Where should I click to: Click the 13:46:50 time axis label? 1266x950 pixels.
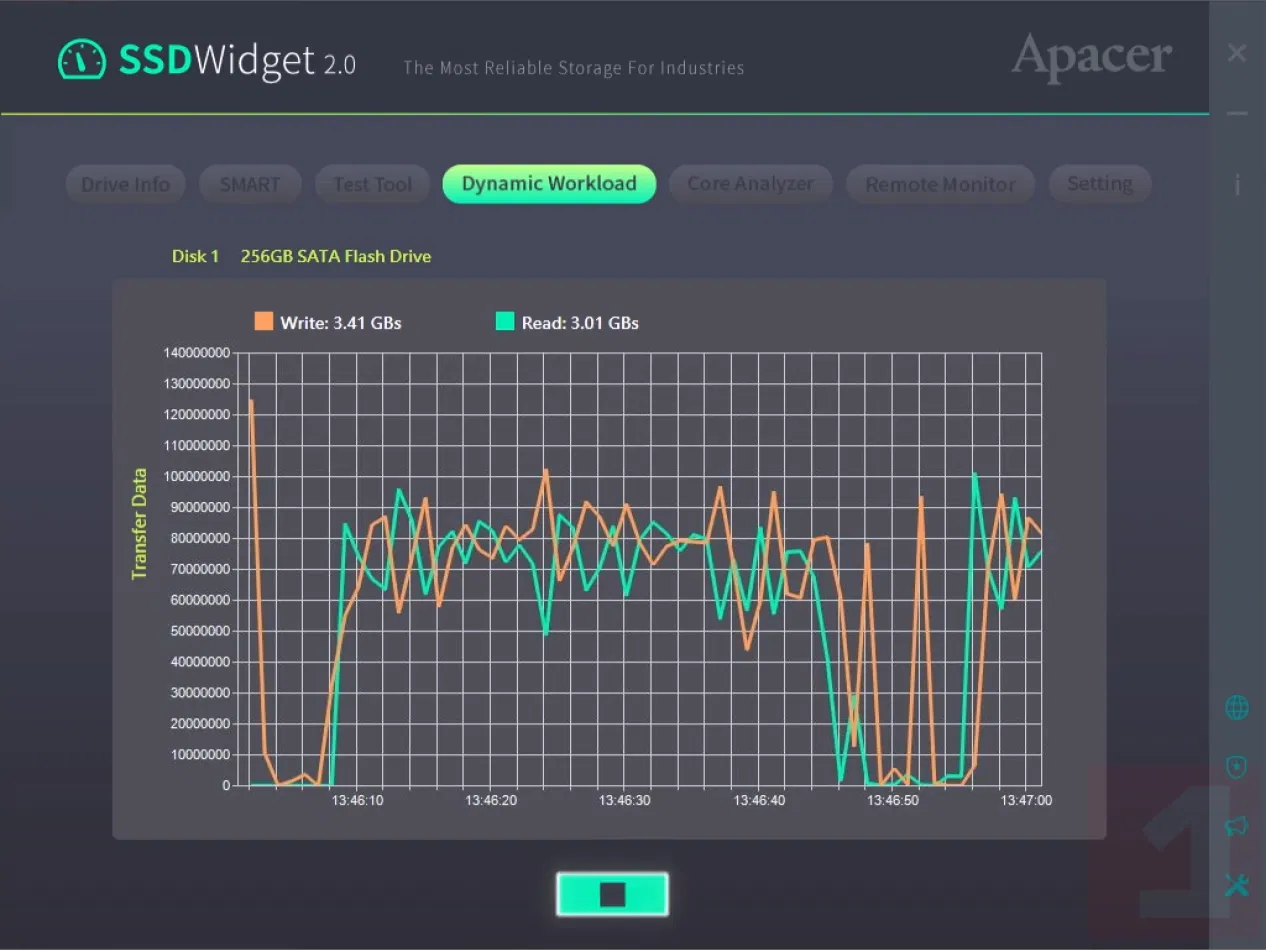pos(893,801)
